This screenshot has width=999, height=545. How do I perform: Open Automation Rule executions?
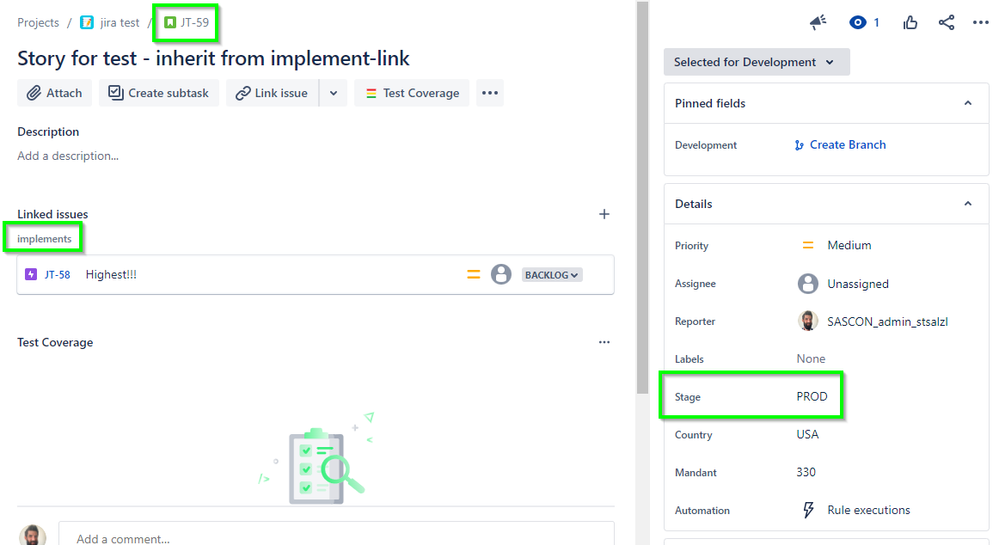click(868, 510)
